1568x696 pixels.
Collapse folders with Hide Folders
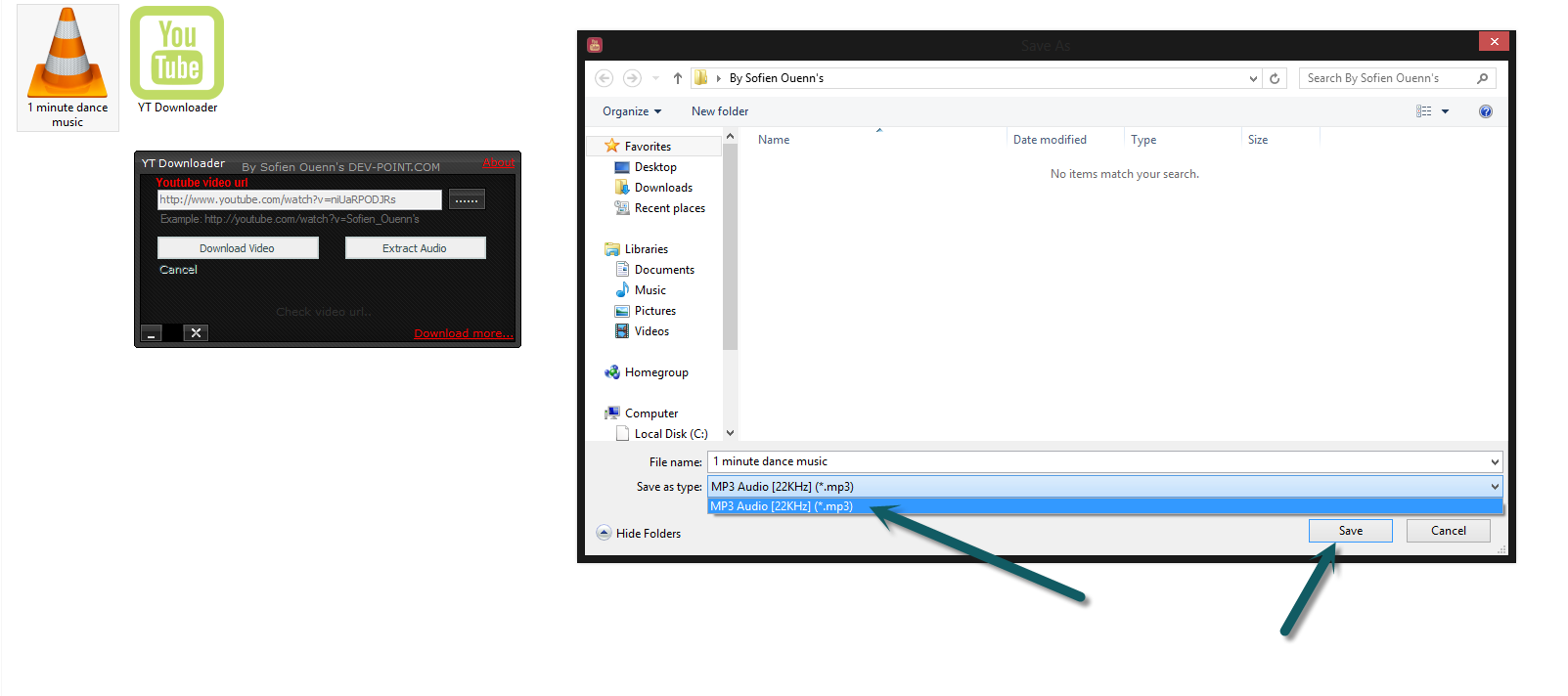coord(639,534)
